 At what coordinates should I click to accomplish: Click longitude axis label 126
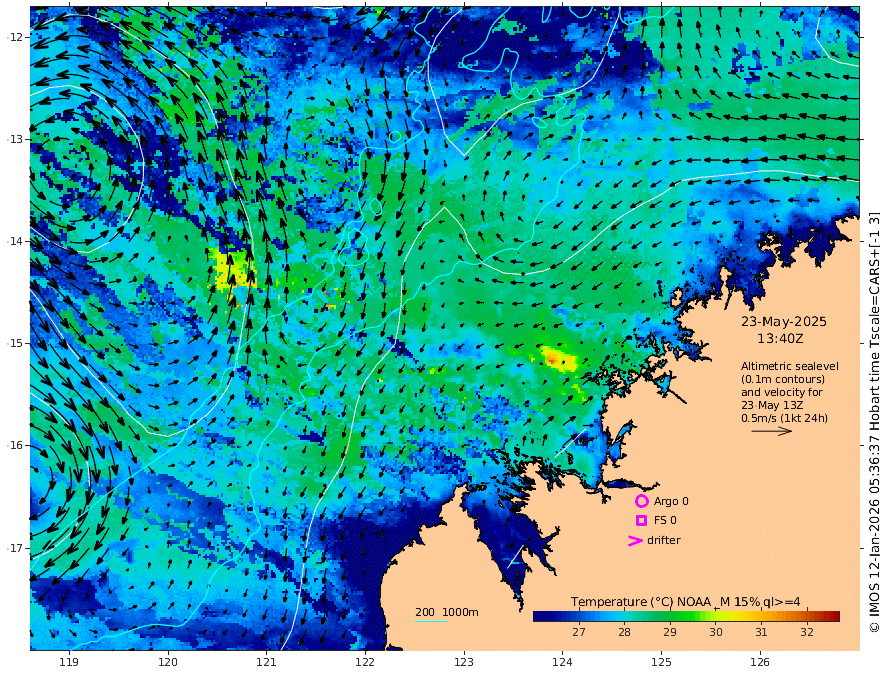[x=760, y=662]
